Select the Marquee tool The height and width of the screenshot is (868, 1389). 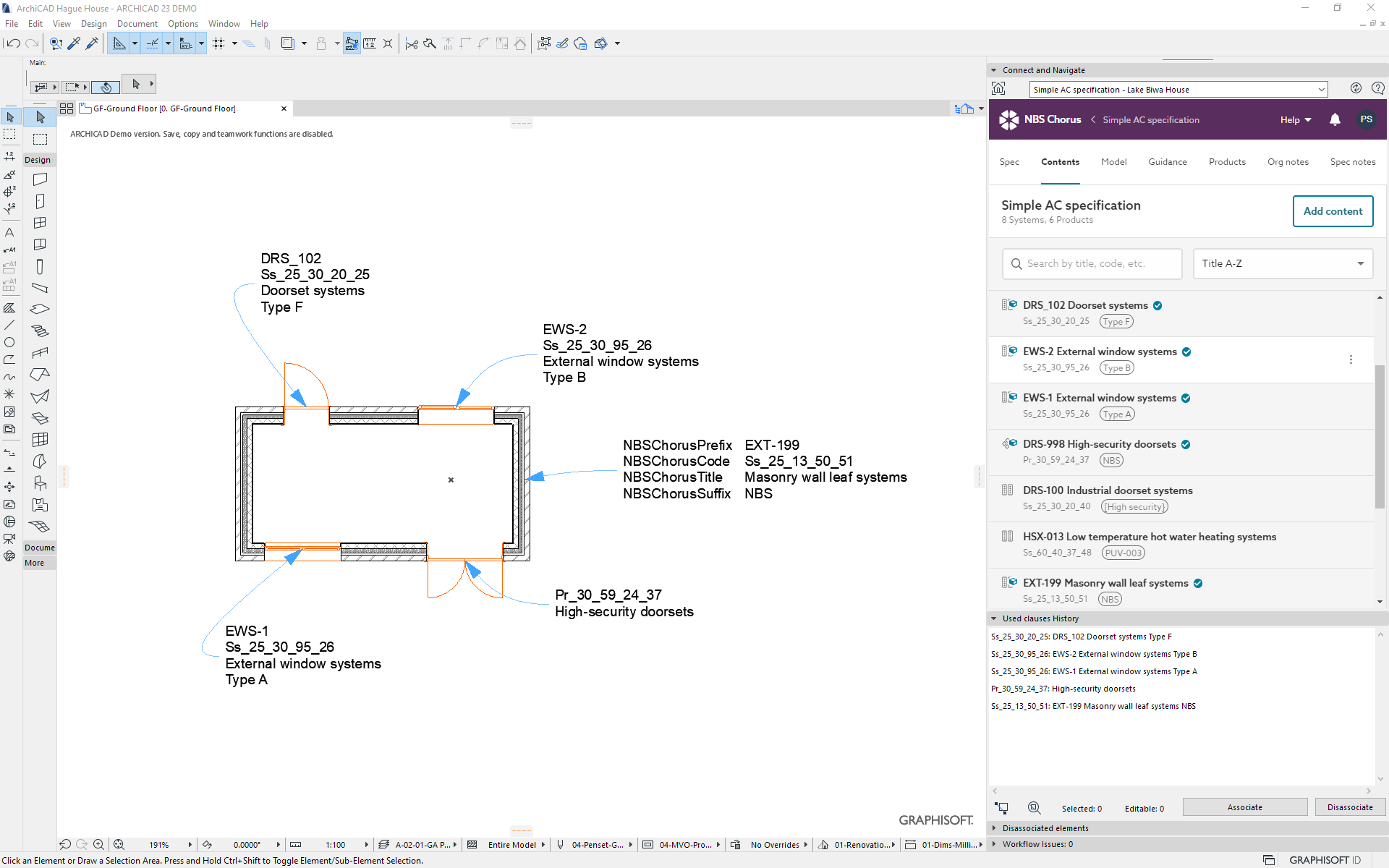[10, 135]
